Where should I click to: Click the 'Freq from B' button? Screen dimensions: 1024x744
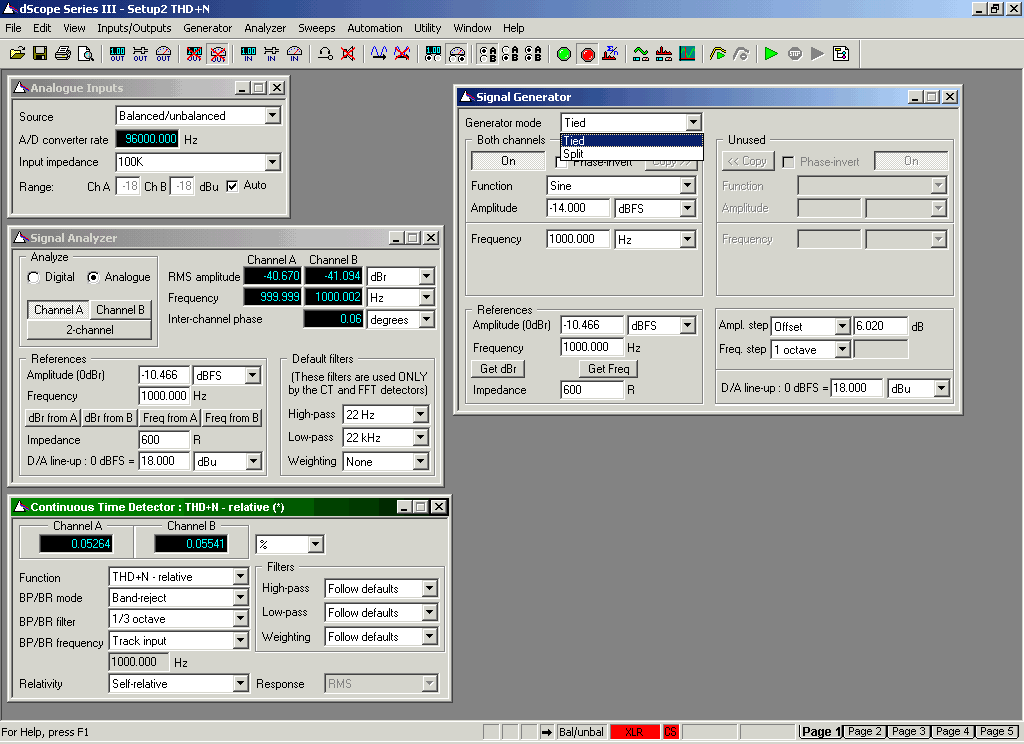pos(232,418)
